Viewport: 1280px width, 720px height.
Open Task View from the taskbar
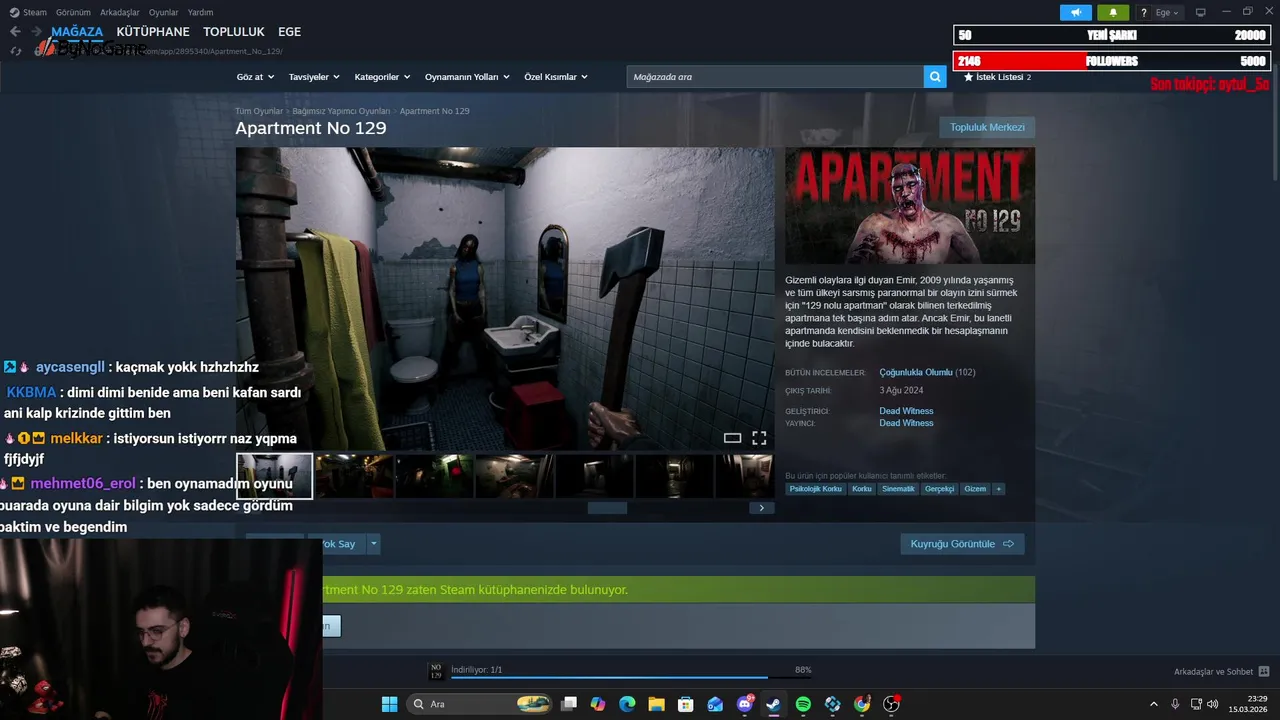point(569,704)
